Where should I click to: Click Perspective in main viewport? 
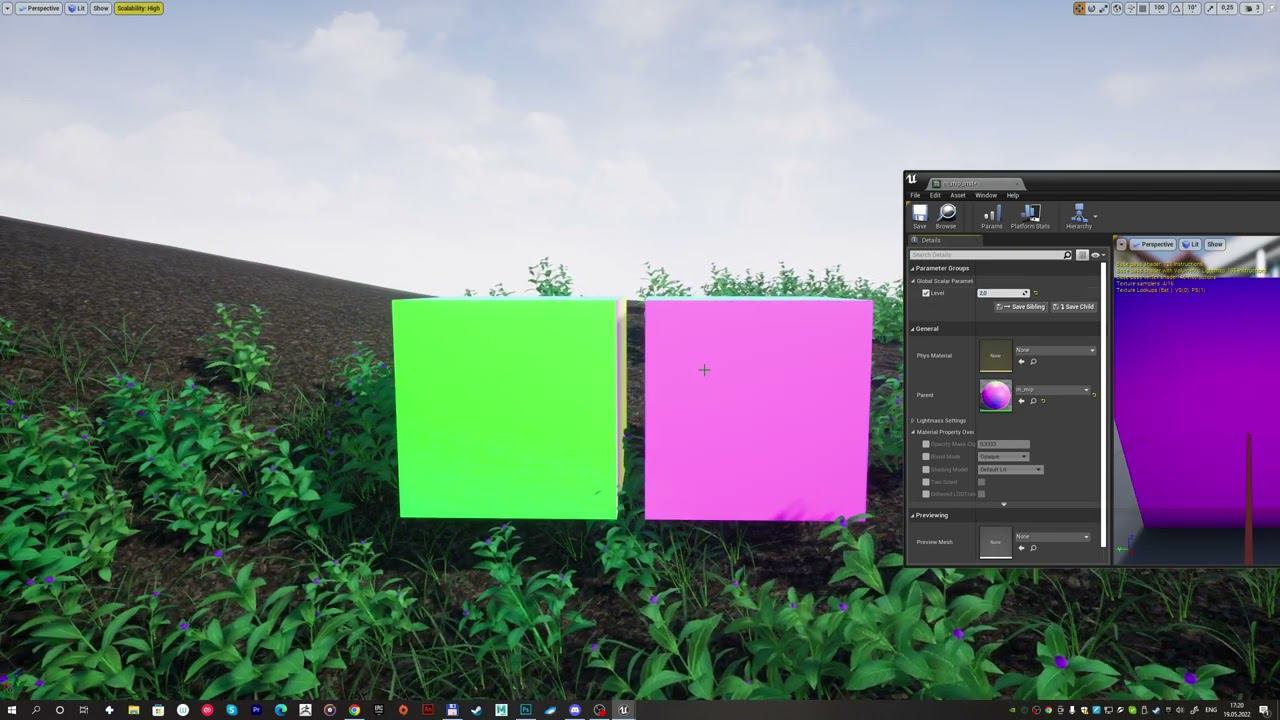38,8
